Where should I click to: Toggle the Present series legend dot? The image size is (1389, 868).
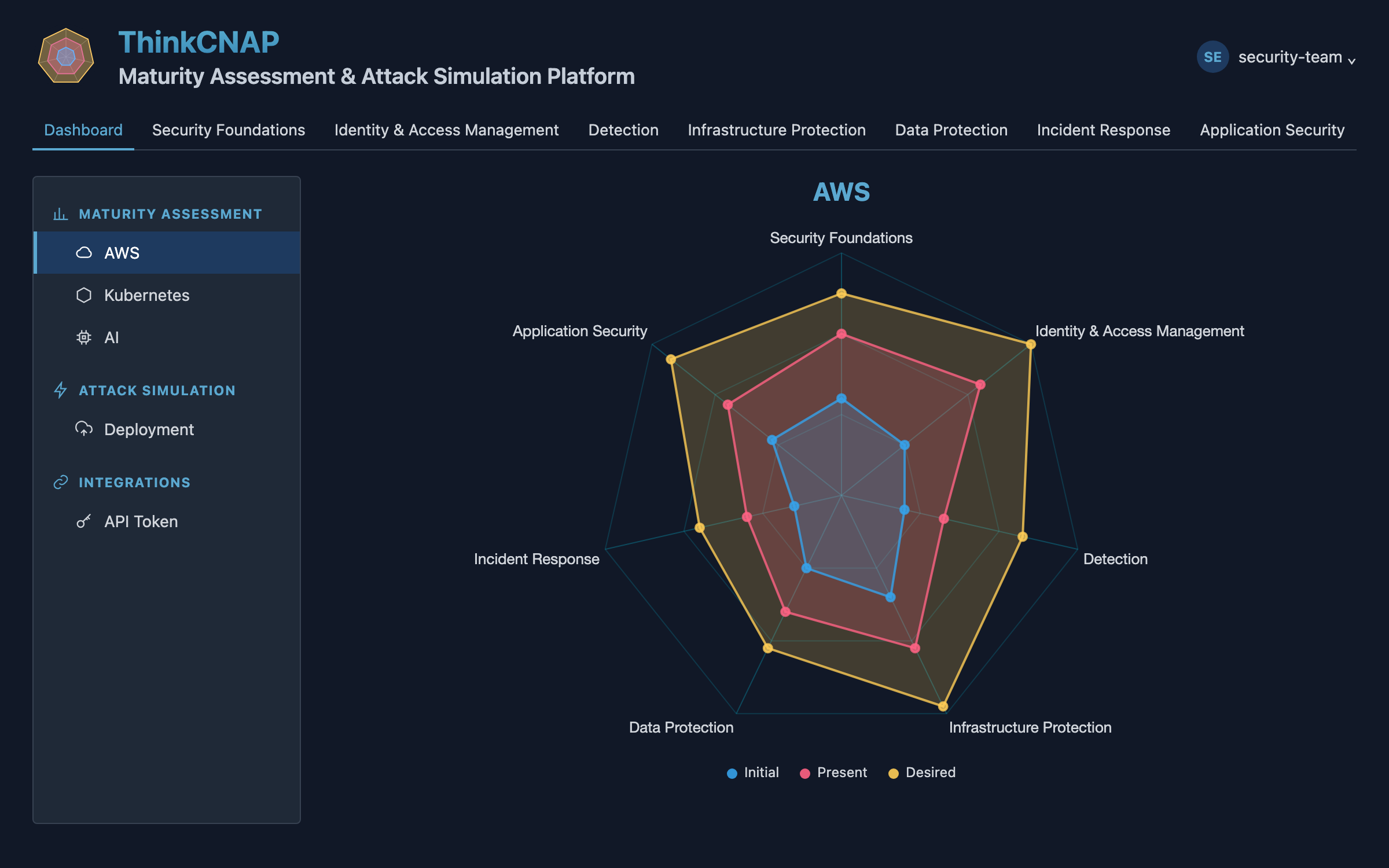805,773
